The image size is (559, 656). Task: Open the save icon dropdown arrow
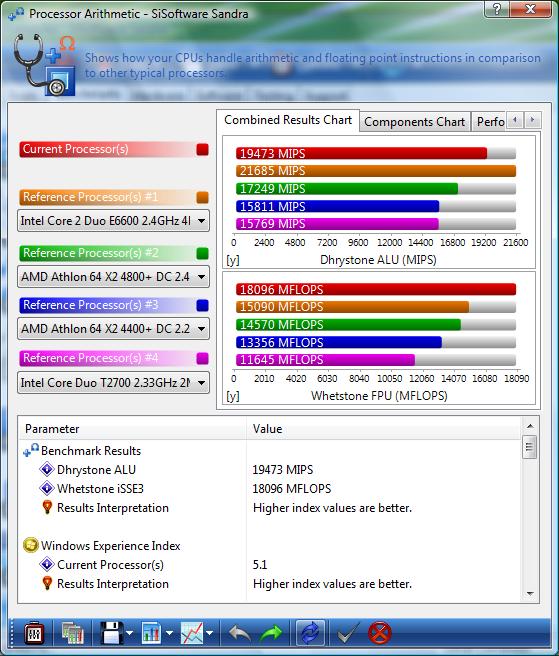(x=129, y=633)
